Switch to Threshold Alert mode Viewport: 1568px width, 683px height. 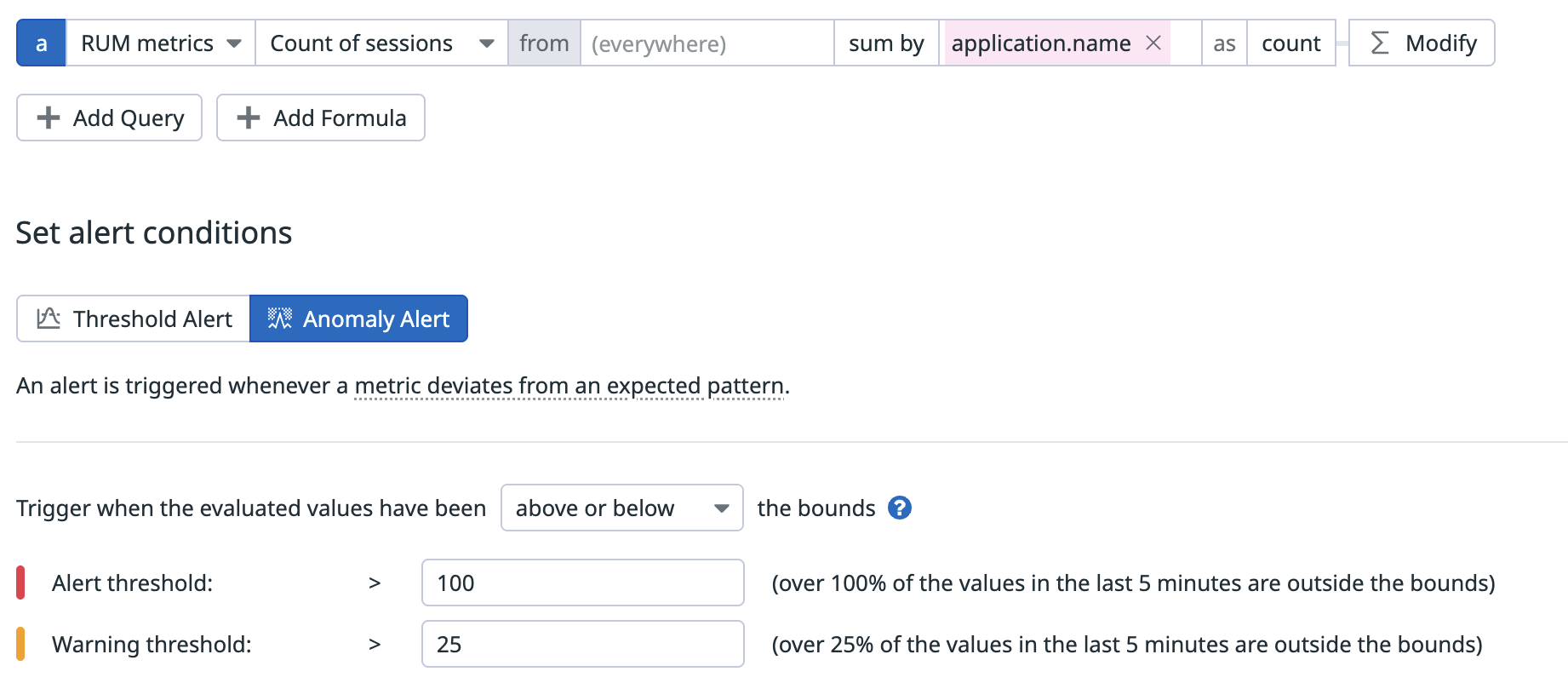pyautogui.click(x=134, y=319)
